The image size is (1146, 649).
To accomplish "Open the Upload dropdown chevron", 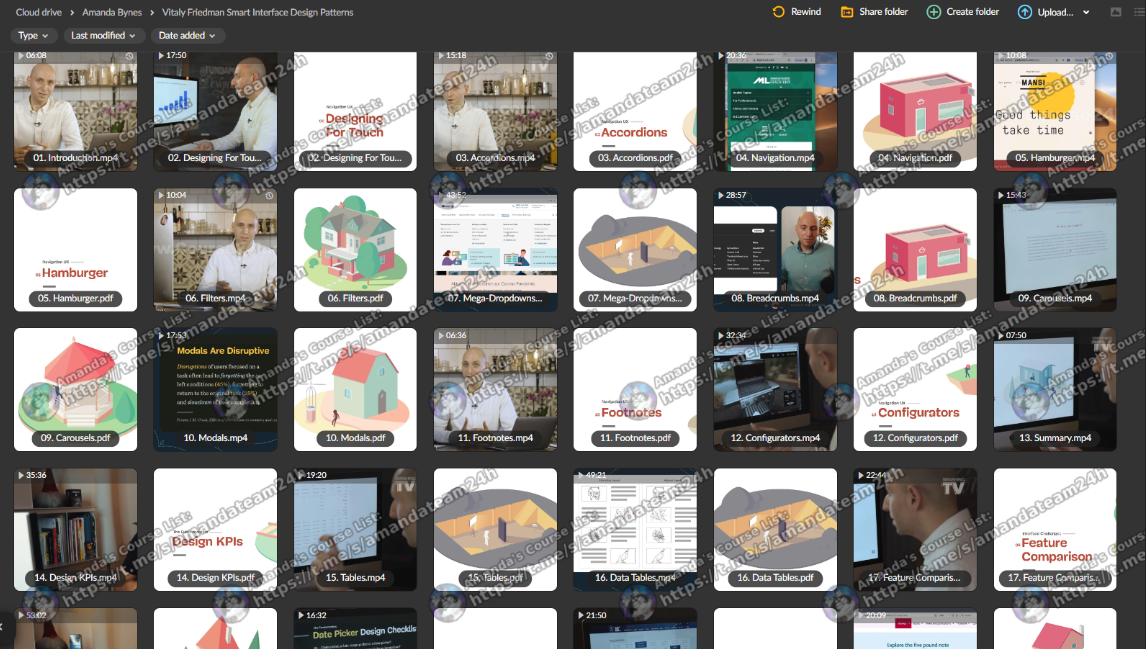I will pyautogui.click(x=1086, y=12).
